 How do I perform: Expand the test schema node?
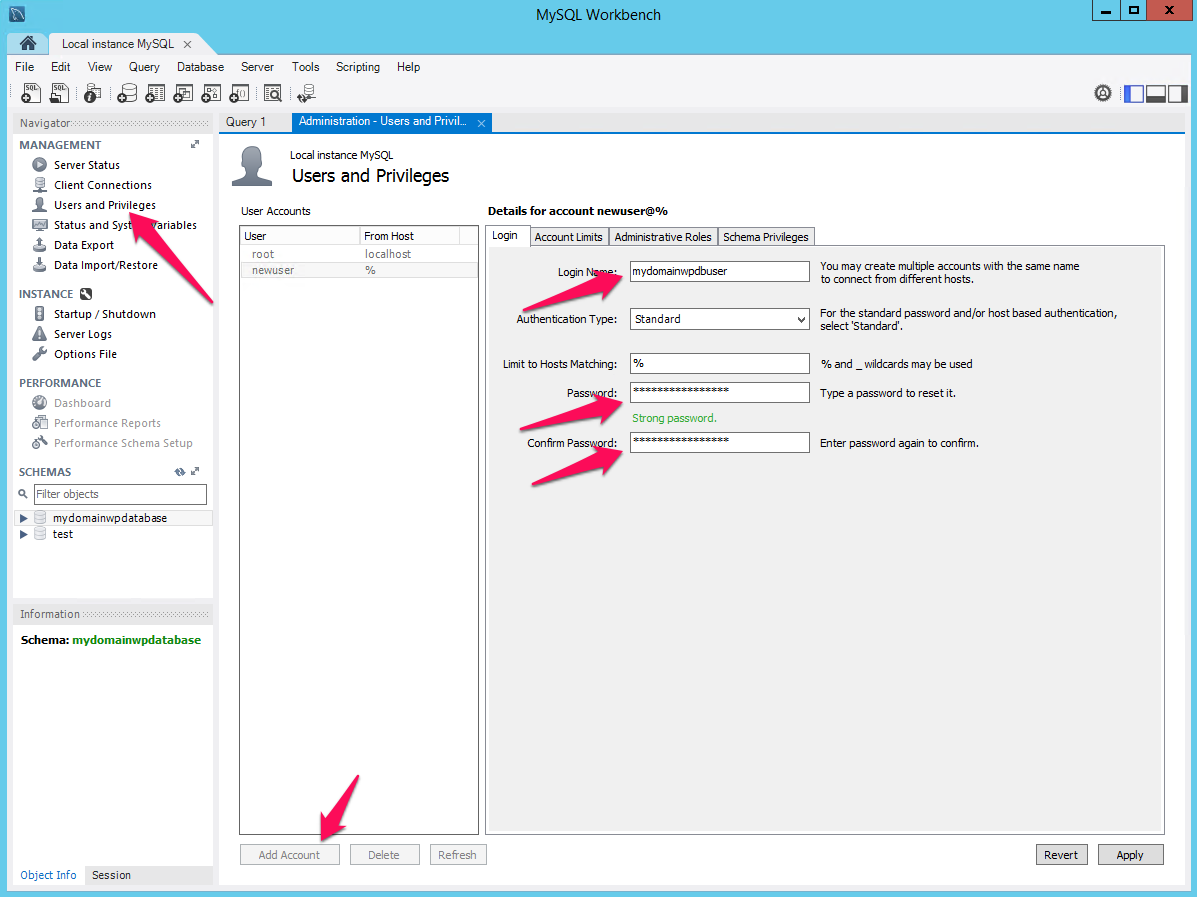(x=24, y=534)
